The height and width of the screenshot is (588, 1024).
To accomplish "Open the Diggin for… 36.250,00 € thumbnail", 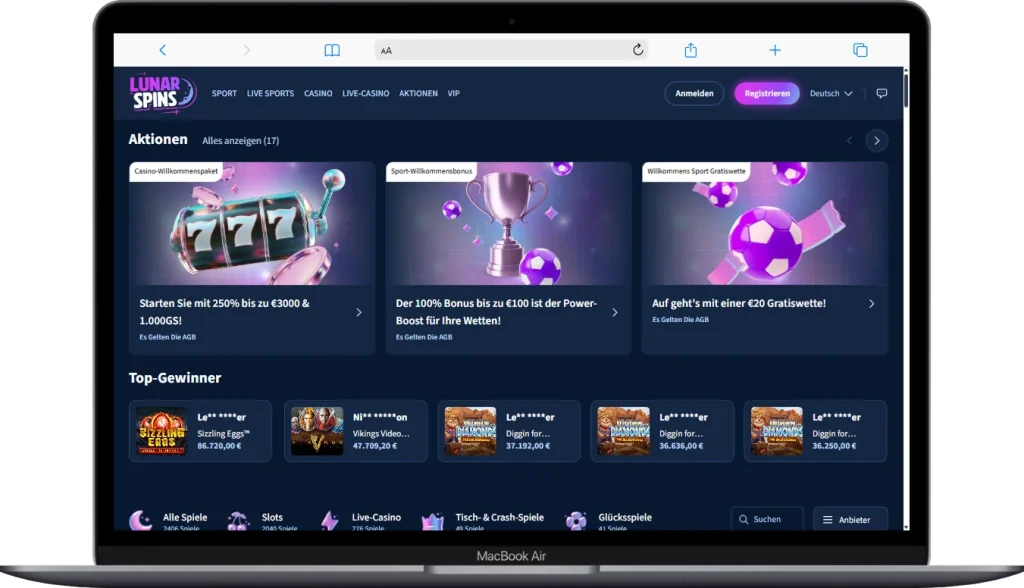I will pos(776,431).
